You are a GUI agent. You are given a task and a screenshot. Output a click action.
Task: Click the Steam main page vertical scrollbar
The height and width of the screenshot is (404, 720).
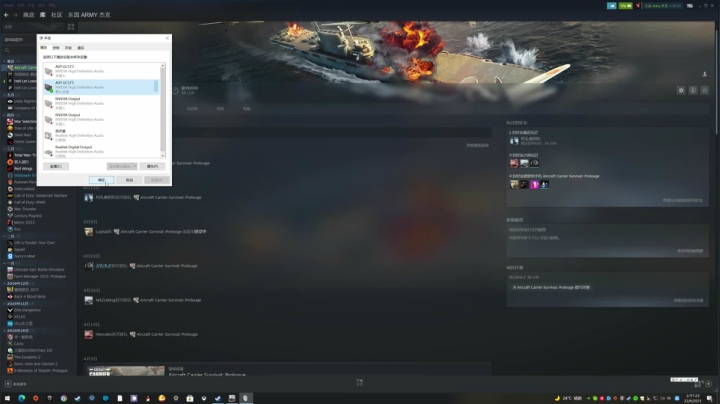coord(717,83)
